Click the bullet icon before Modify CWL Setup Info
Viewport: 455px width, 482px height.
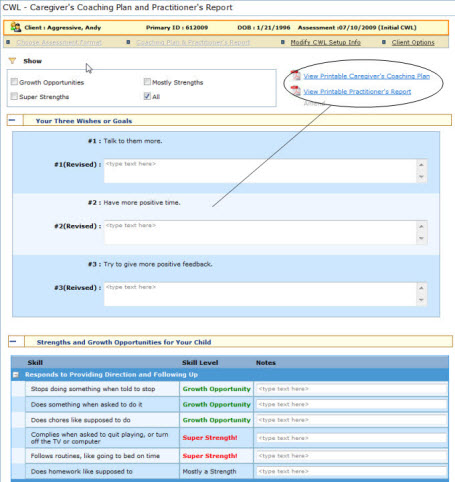[283, 42]
